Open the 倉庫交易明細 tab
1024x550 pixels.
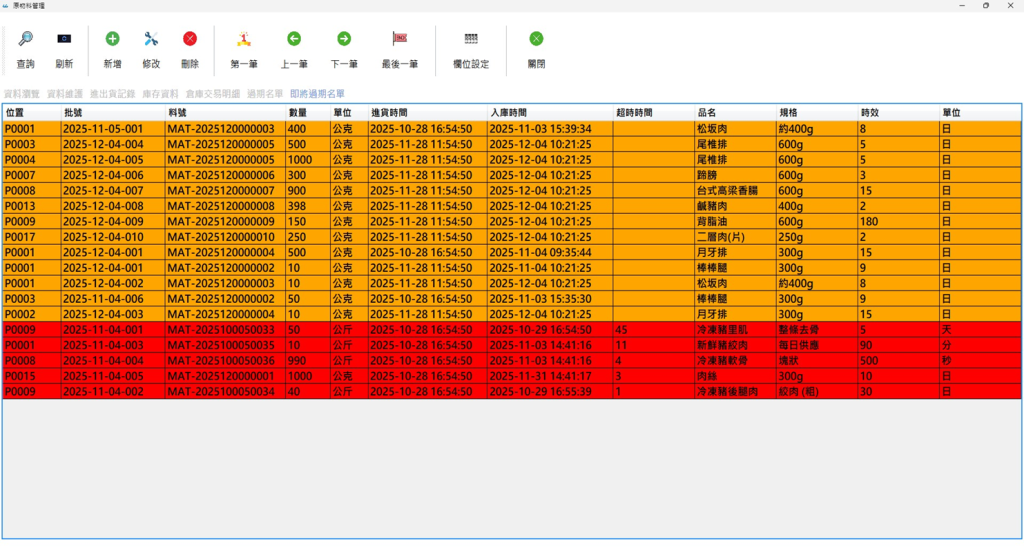tap(212, 94)
